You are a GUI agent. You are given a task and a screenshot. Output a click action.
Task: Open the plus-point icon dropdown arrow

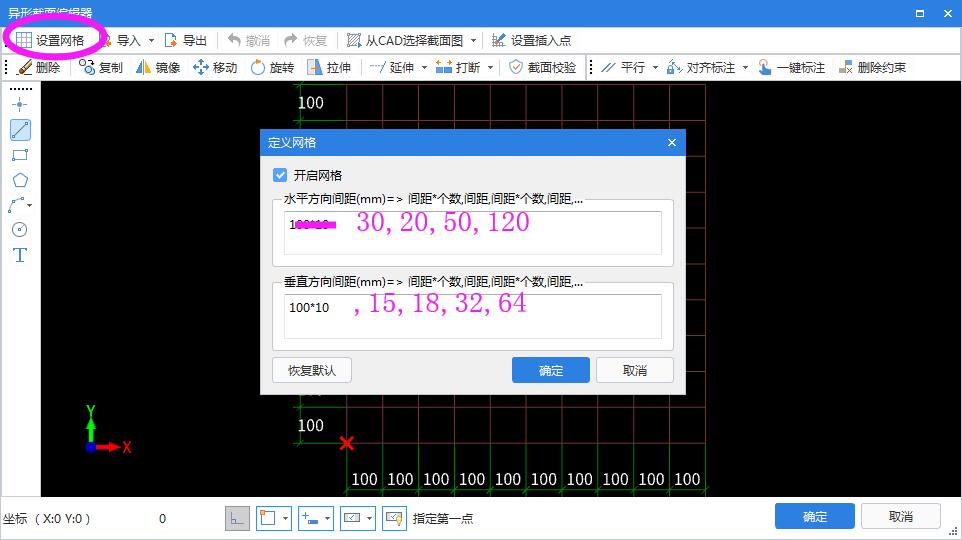[x=327, y=519]
